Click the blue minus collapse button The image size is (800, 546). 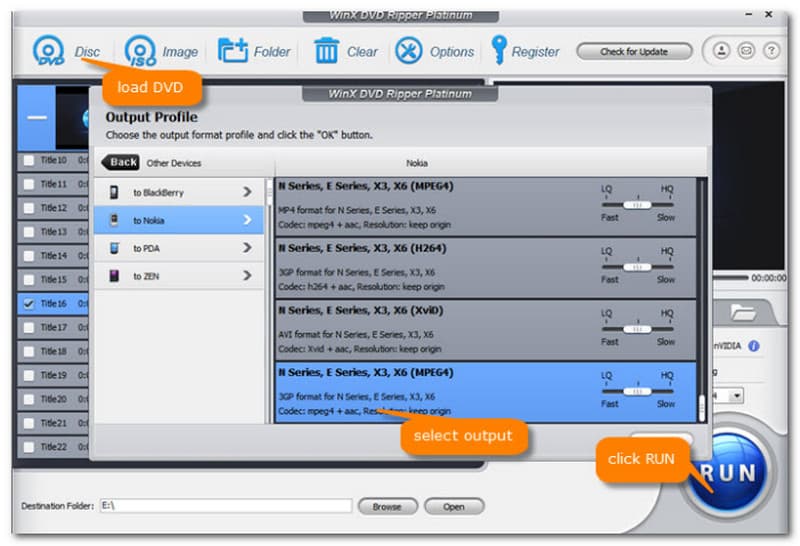37,118
